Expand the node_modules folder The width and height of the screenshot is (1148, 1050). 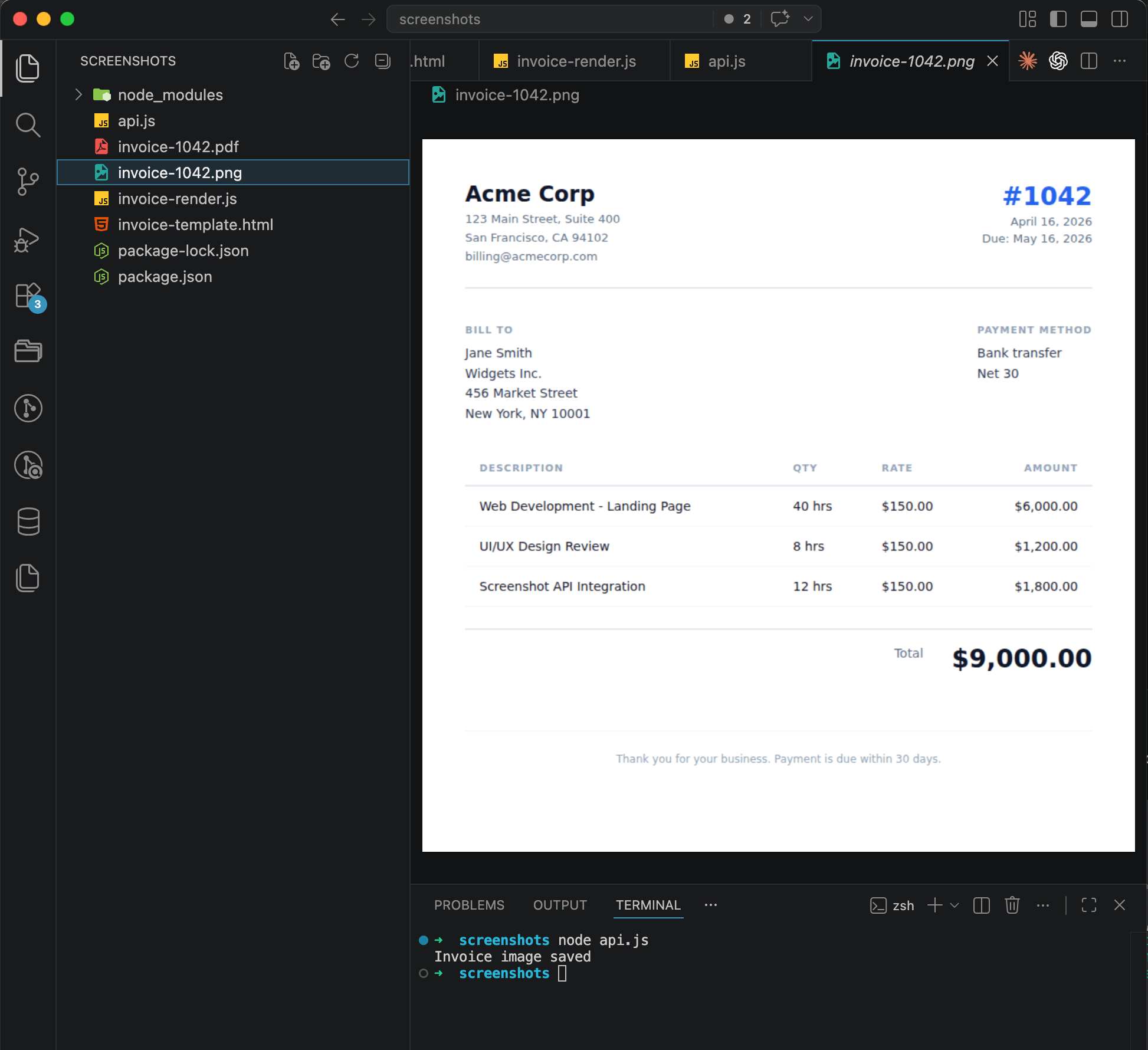tap(78, 94)
